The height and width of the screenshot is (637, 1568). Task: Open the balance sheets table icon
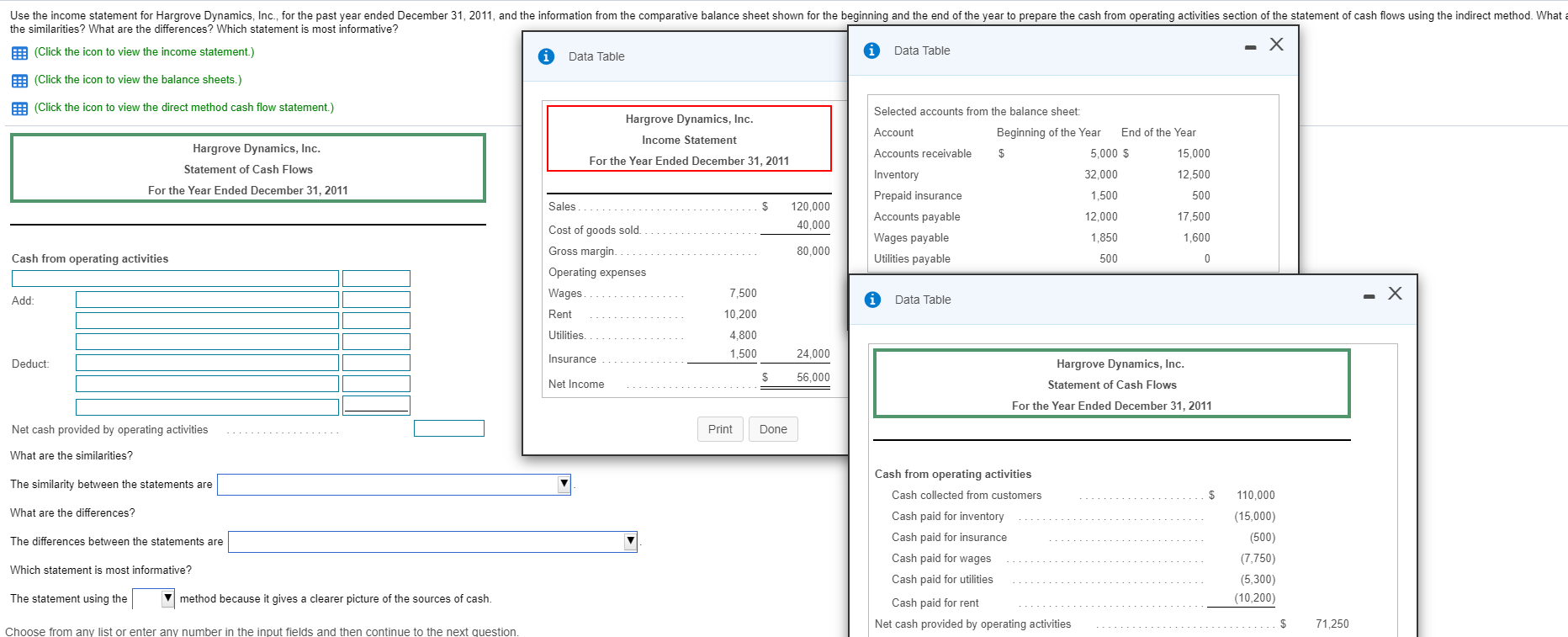(x=19, y=81)
